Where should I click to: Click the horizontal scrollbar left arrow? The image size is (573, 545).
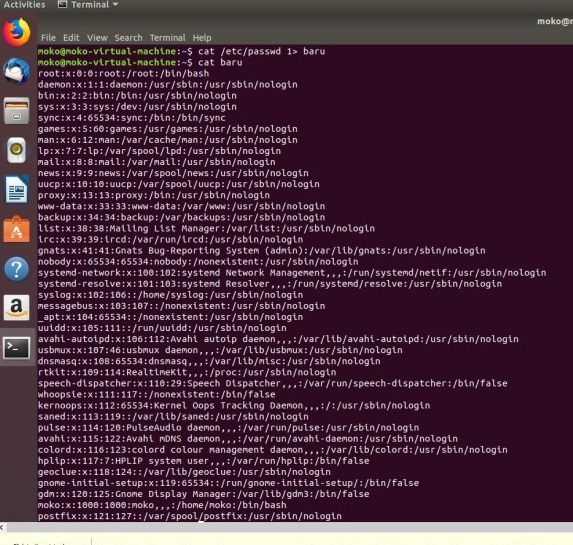point(2,527)
